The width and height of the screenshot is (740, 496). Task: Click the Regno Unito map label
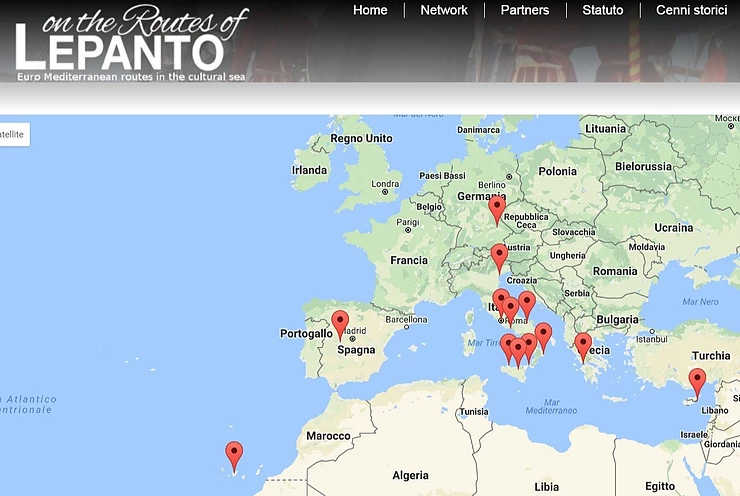click(362, 138)
